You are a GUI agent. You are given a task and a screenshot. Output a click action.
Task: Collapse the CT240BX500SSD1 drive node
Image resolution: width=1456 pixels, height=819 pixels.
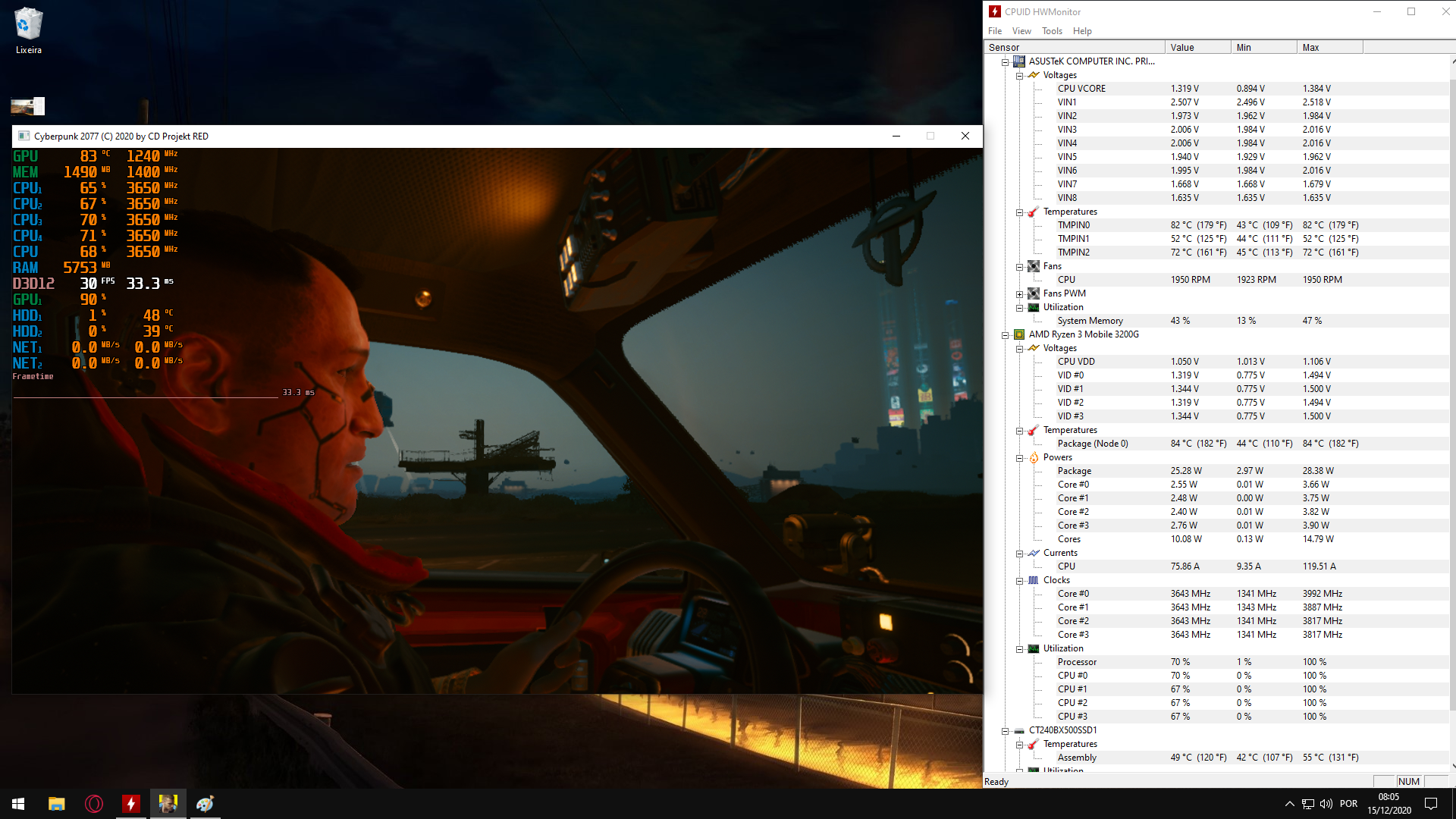pos(1005,730)
